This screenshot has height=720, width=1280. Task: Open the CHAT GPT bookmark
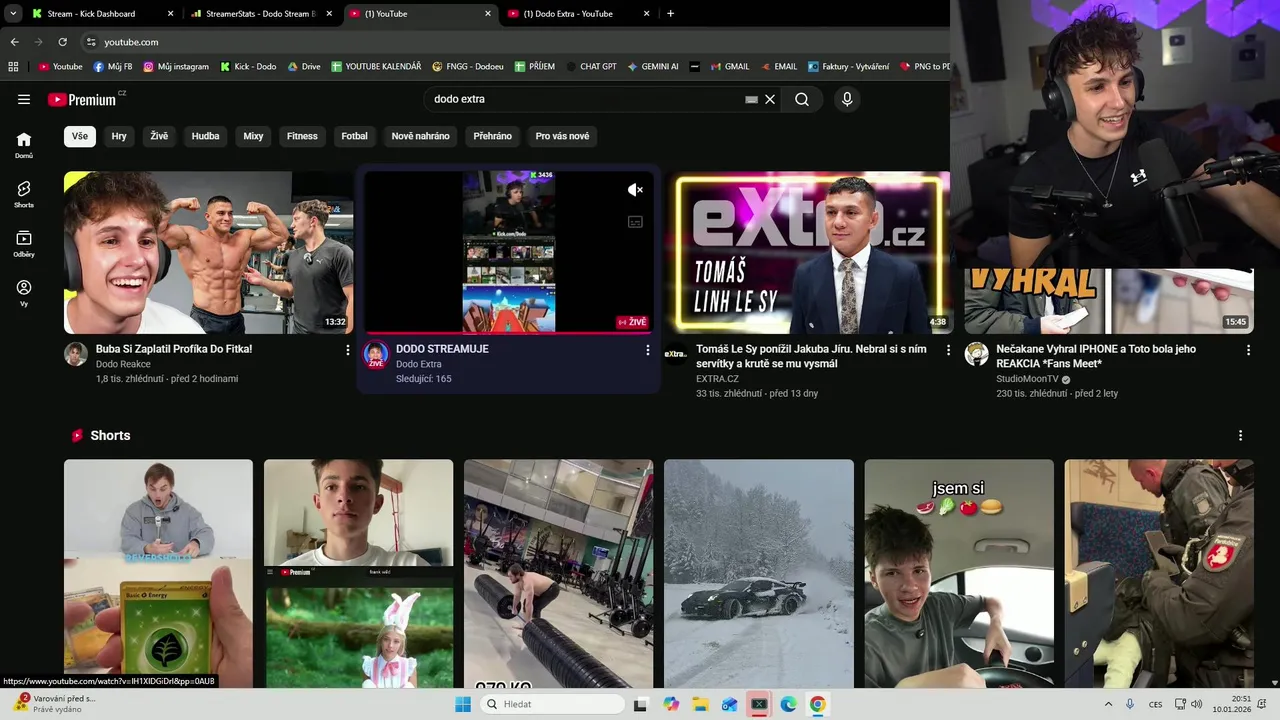point(591,67)
